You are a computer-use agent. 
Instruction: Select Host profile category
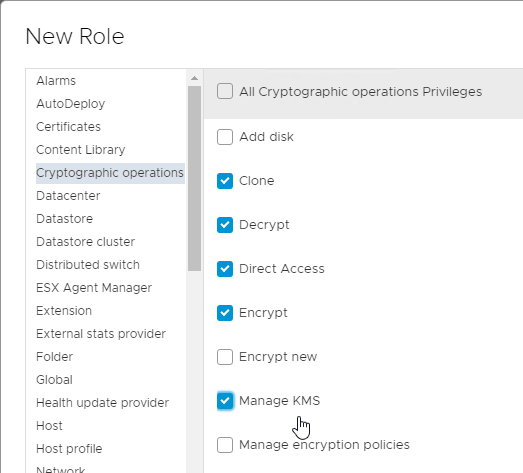tap(69, 449)
